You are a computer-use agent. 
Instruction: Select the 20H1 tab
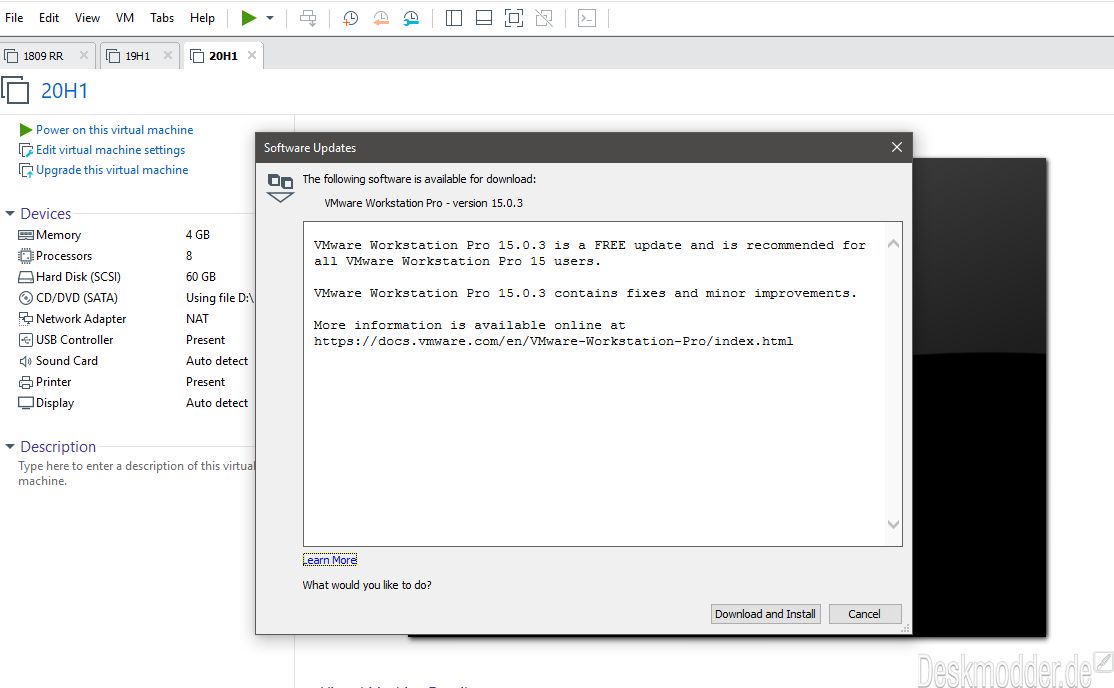[x=223, y=55]
